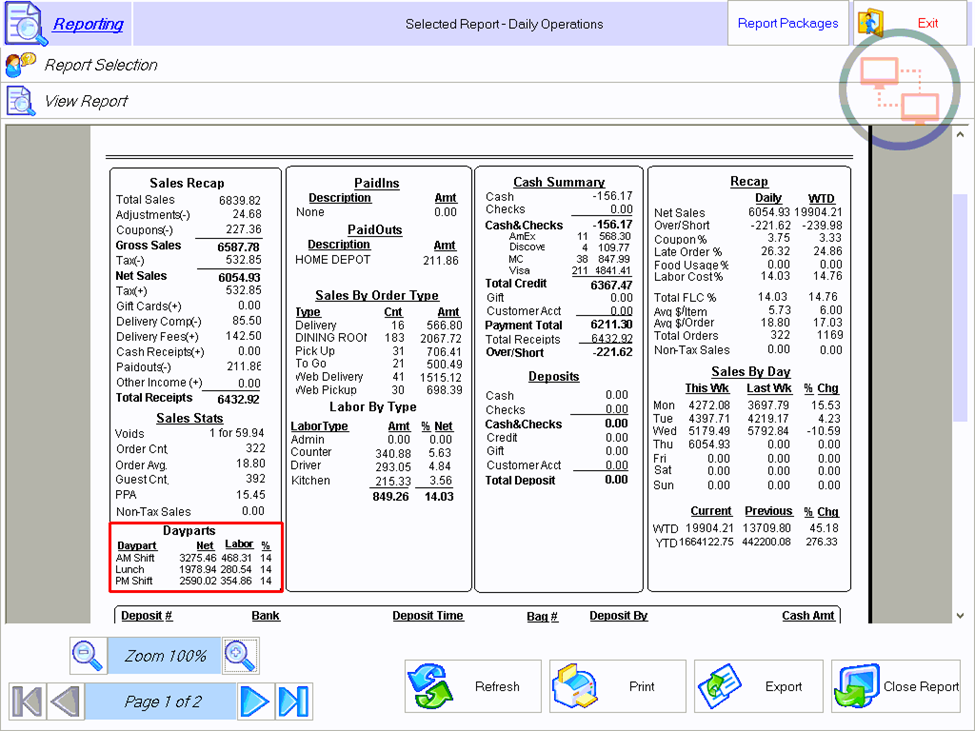Viewport: 975px width, 731px height.
Task: Export the report
Action: click(x=759, y=686)
